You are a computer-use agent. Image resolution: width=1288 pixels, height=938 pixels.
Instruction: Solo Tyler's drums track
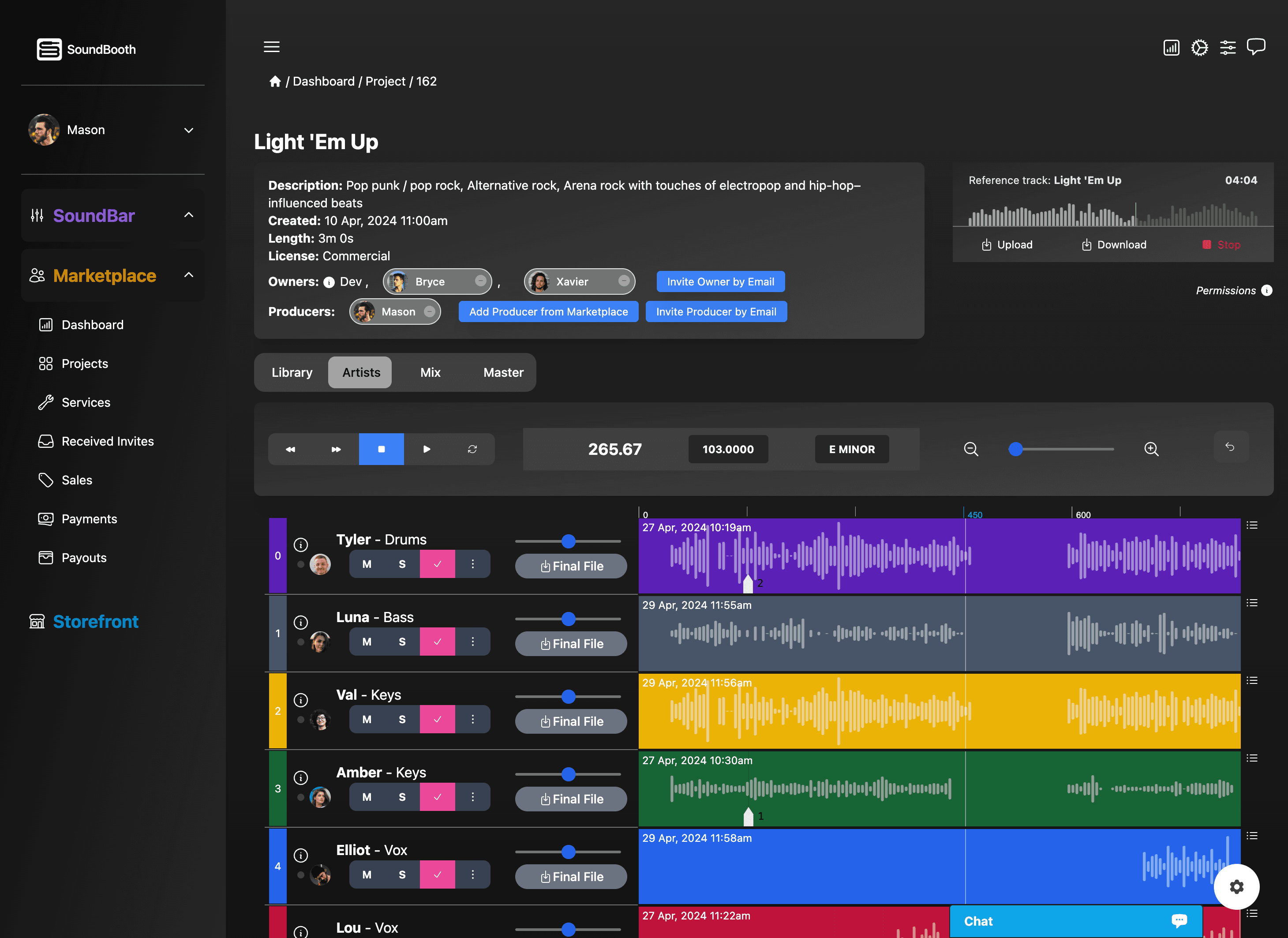pos(401,563)
